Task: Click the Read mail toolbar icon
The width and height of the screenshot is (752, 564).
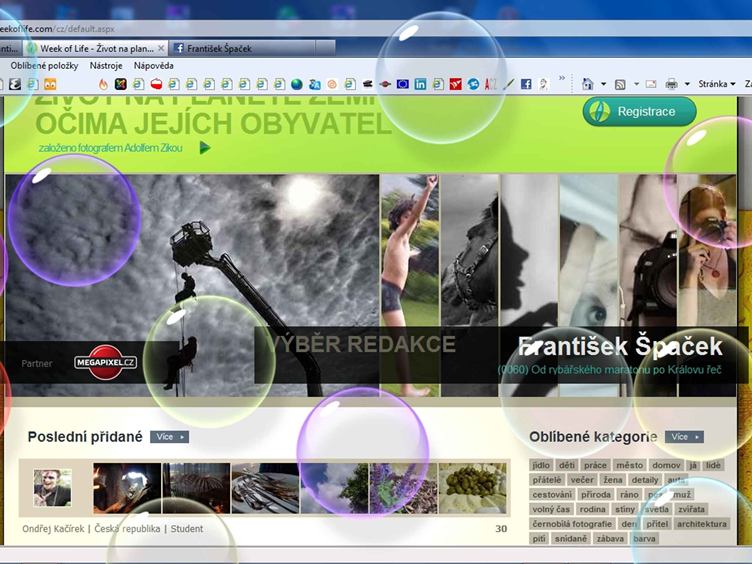Action: click(651, 84)
